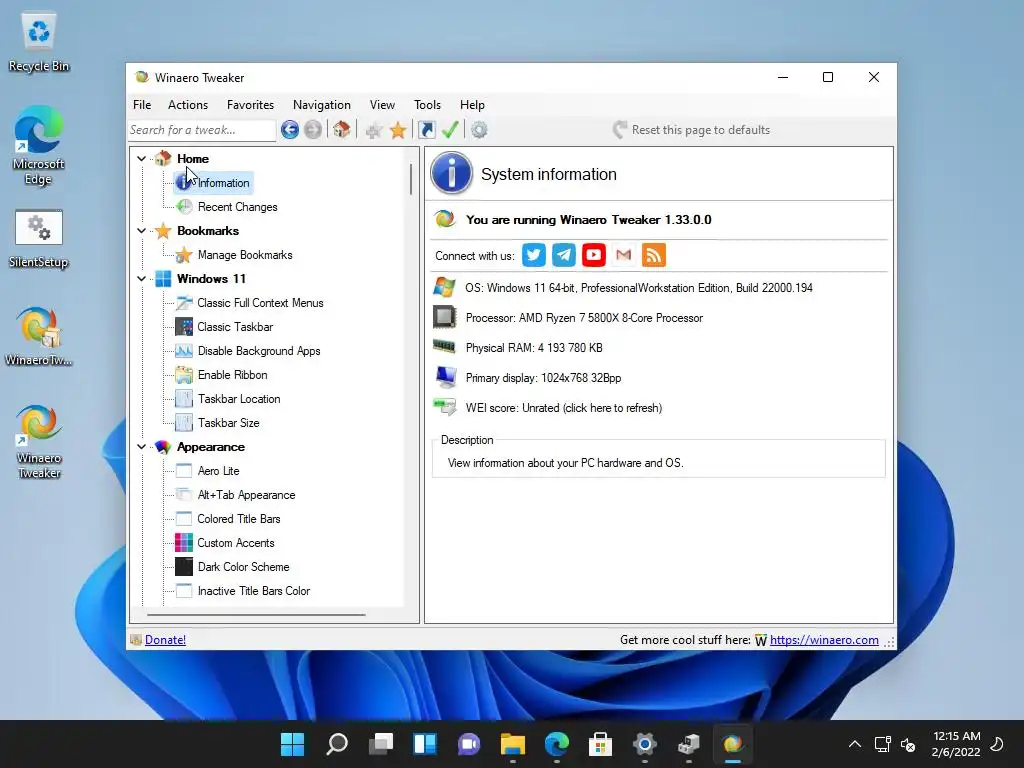
Task: Click the Search for a tweak field
Action: click(x=202, y=130)
